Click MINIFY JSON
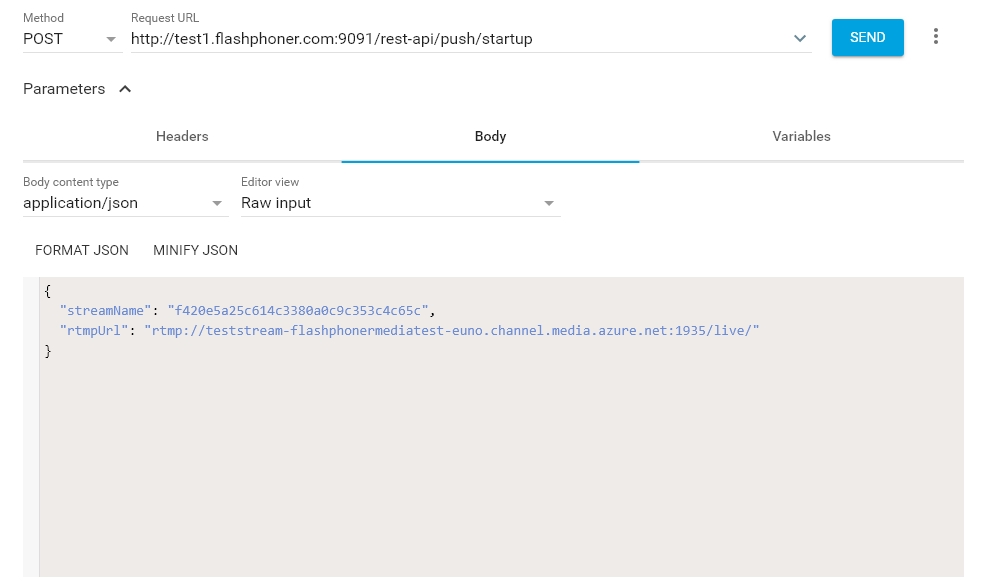Screen dimensions: 985x581 195,251
